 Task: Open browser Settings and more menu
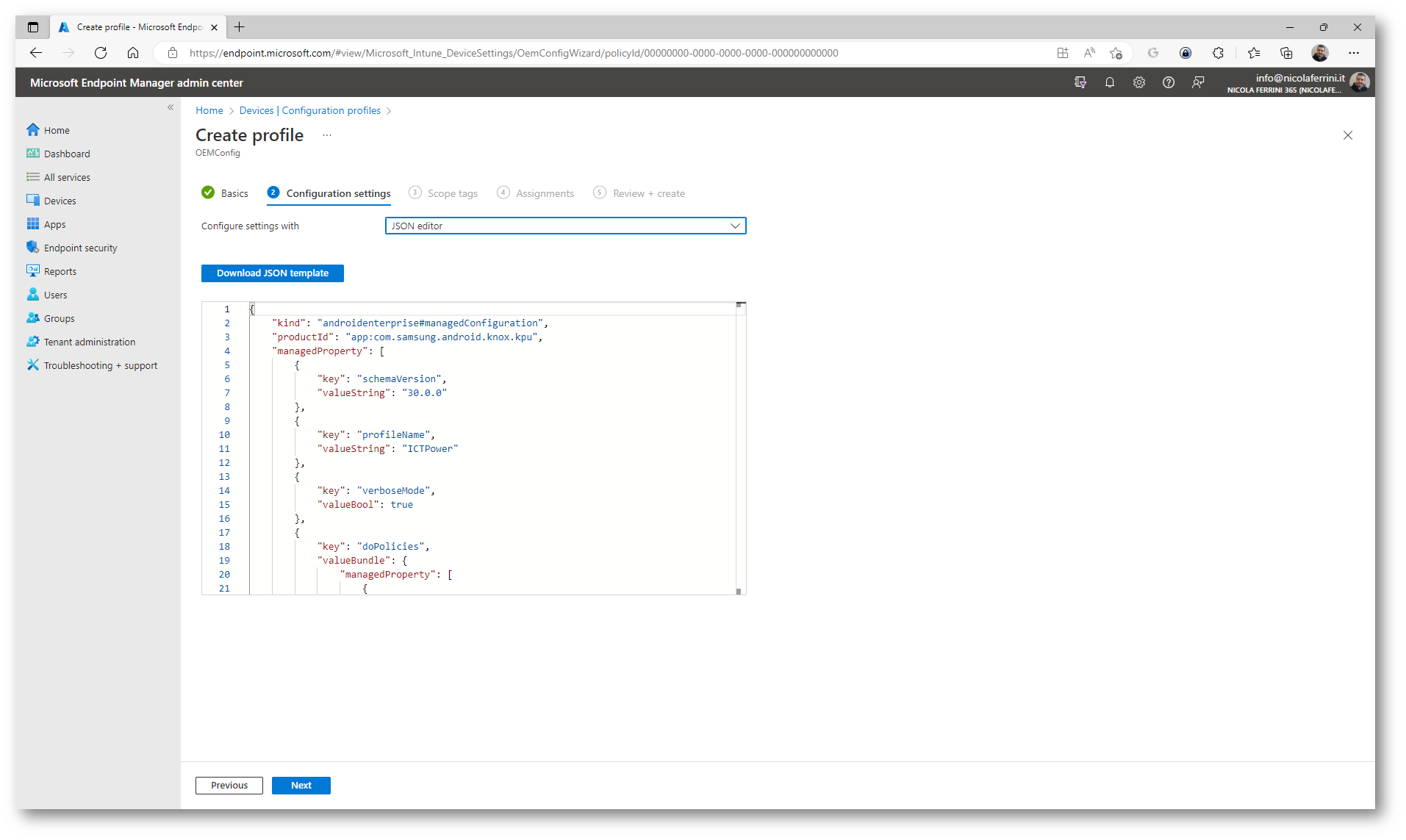click(x=1354, y=53)
